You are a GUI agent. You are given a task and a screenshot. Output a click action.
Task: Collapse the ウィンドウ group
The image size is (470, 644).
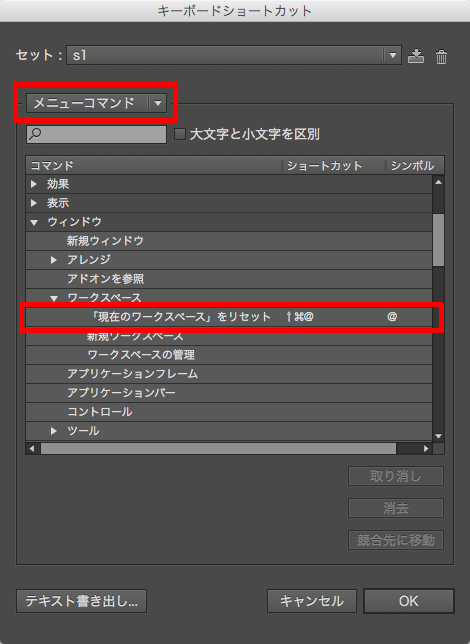coord(34,222)
